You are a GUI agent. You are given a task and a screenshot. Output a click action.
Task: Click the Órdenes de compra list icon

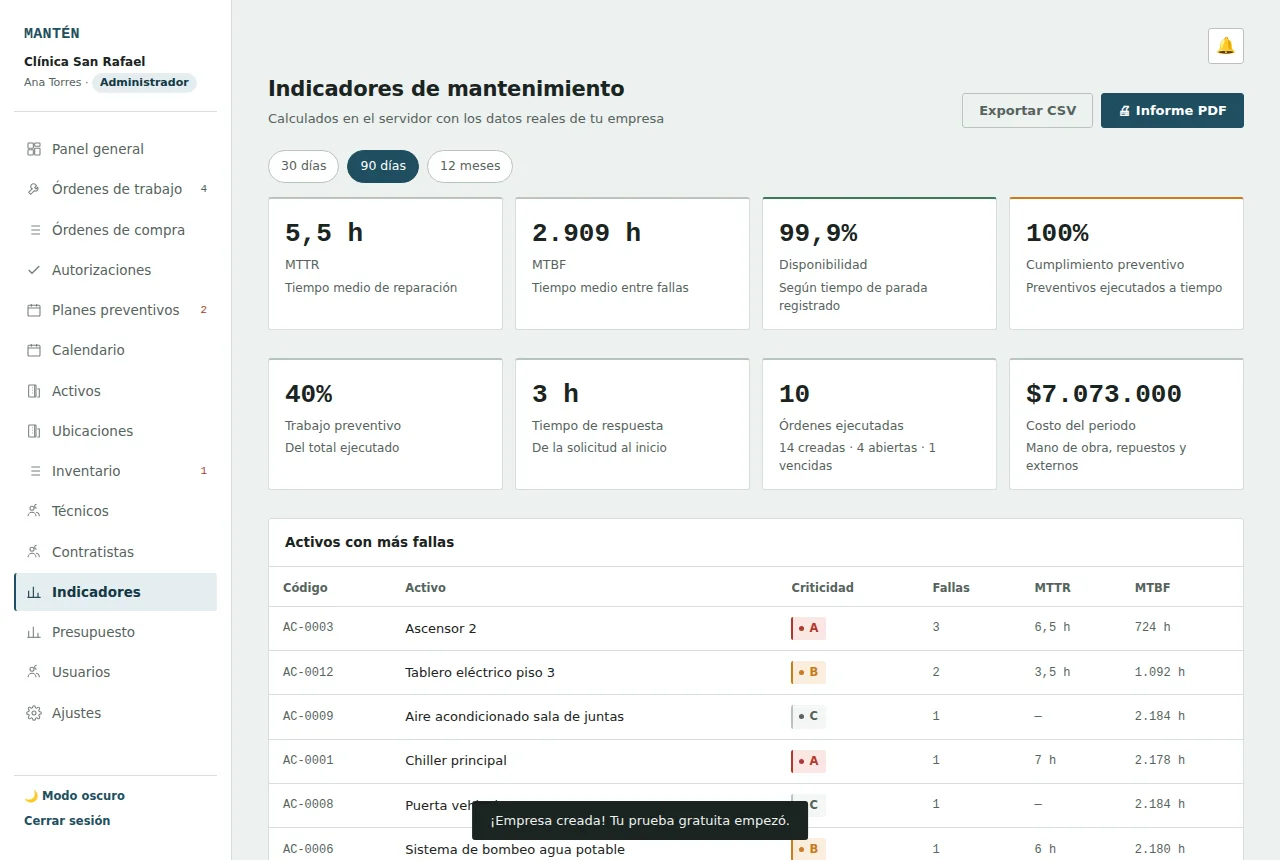point(34,230)
